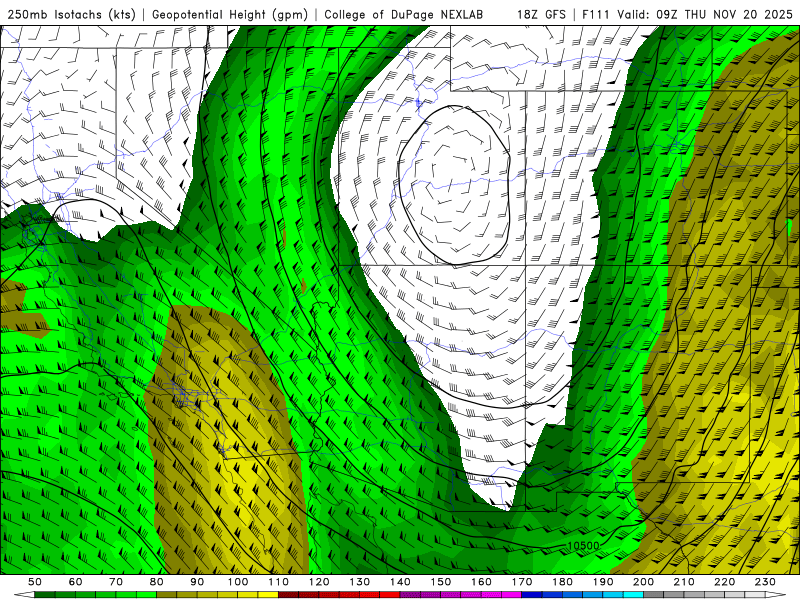Click the "Valid: 09Z THU NOV 20 2025" text
The image size is (800, 600).
pyautogui.click(x=705, y=14)
